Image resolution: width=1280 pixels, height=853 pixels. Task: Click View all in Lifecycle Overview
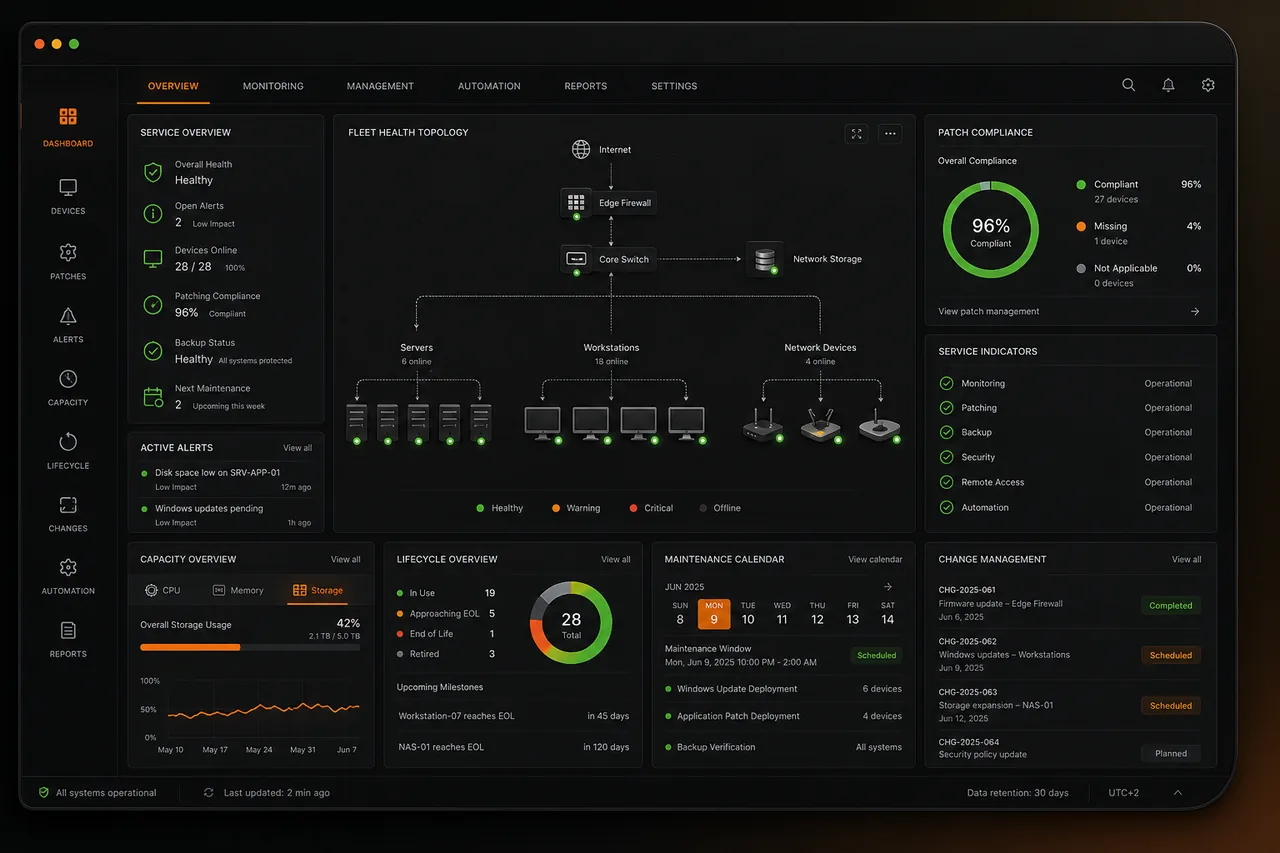tap(616, 559)
